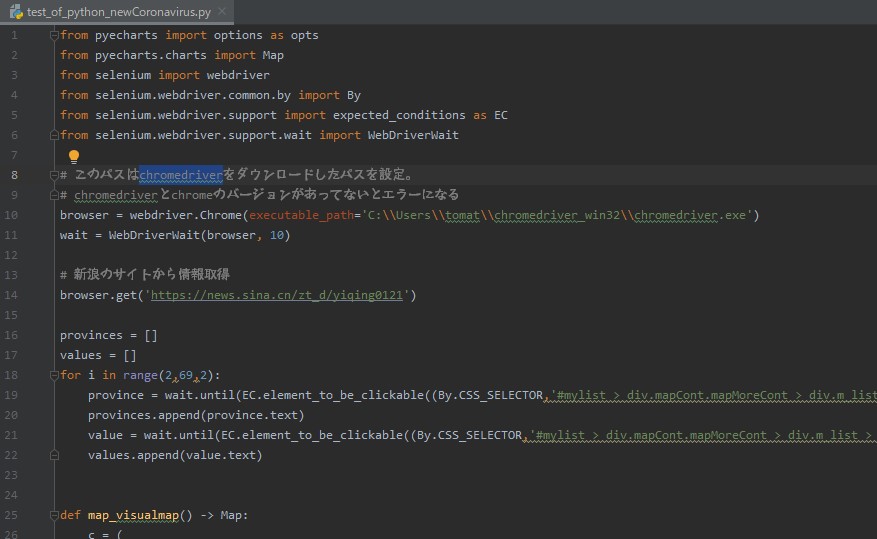Viewport: 877px width, 539px height.
Task: Collapse the for loop at line 18
Action: (54, 375)
